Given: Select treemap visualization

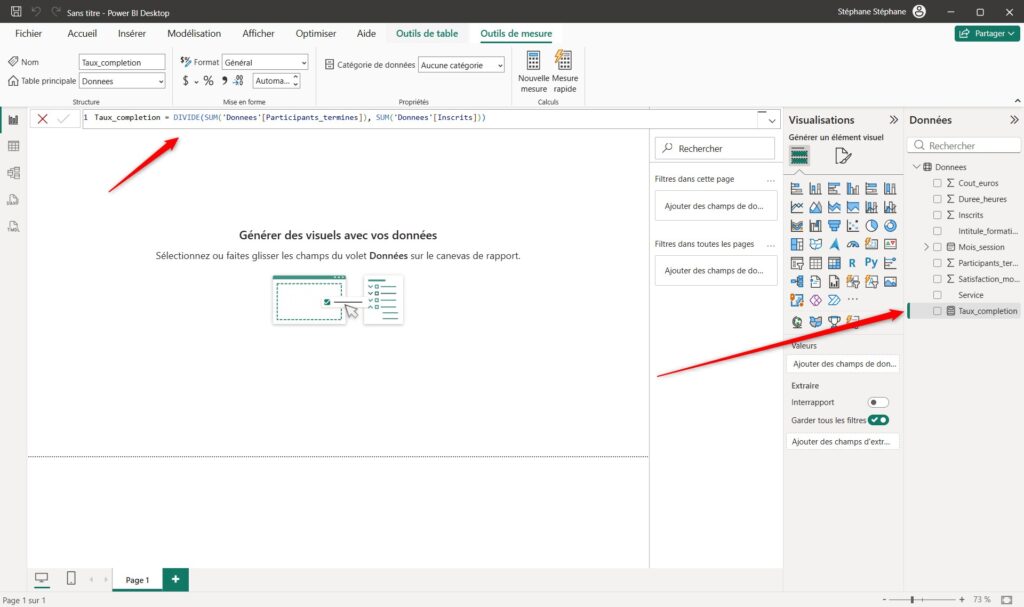Looking at the screenshot, I should pyautogui.click(x=797, y=244).
